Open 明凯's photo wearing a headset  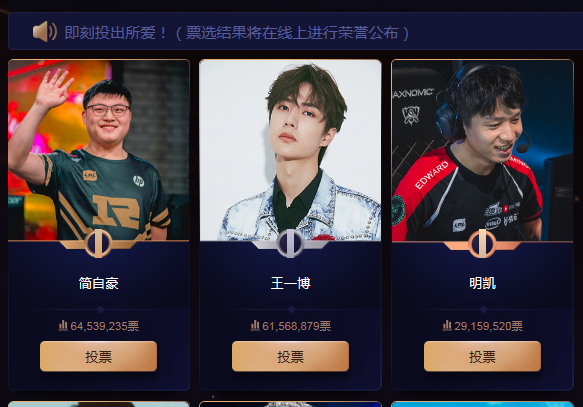[x=482, y=150]
